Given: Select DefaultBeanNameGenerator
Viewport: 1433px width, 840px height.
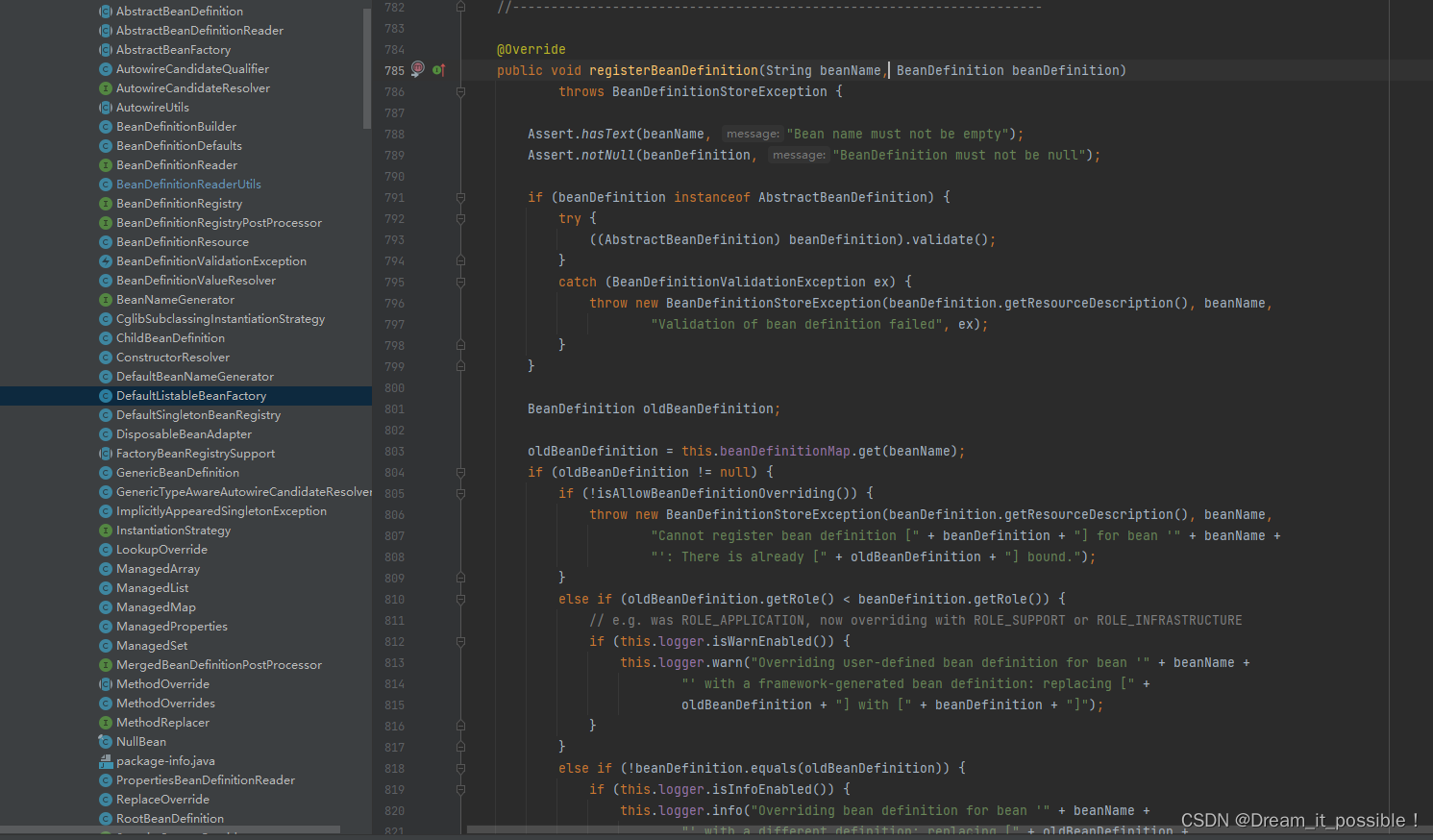Looking at the screenshot, I should 195,377.
